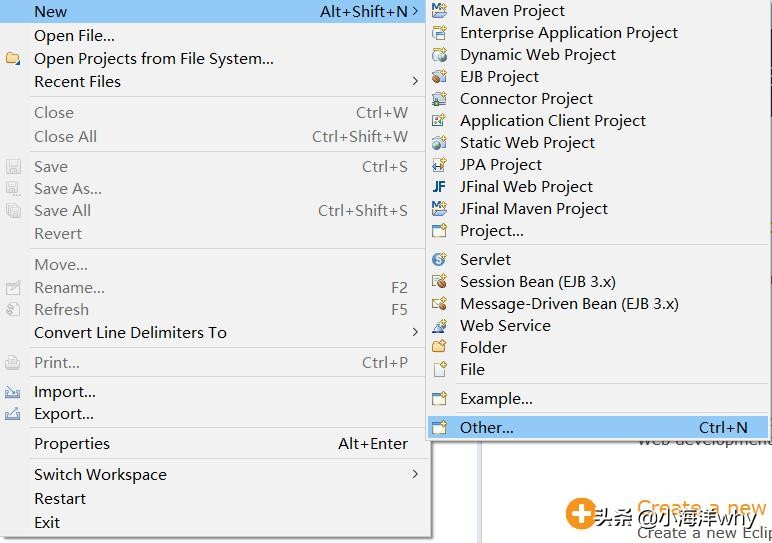Click the Static Web Project icon
Viewport: 772px width, 543px height.
[x=439, y=143]
